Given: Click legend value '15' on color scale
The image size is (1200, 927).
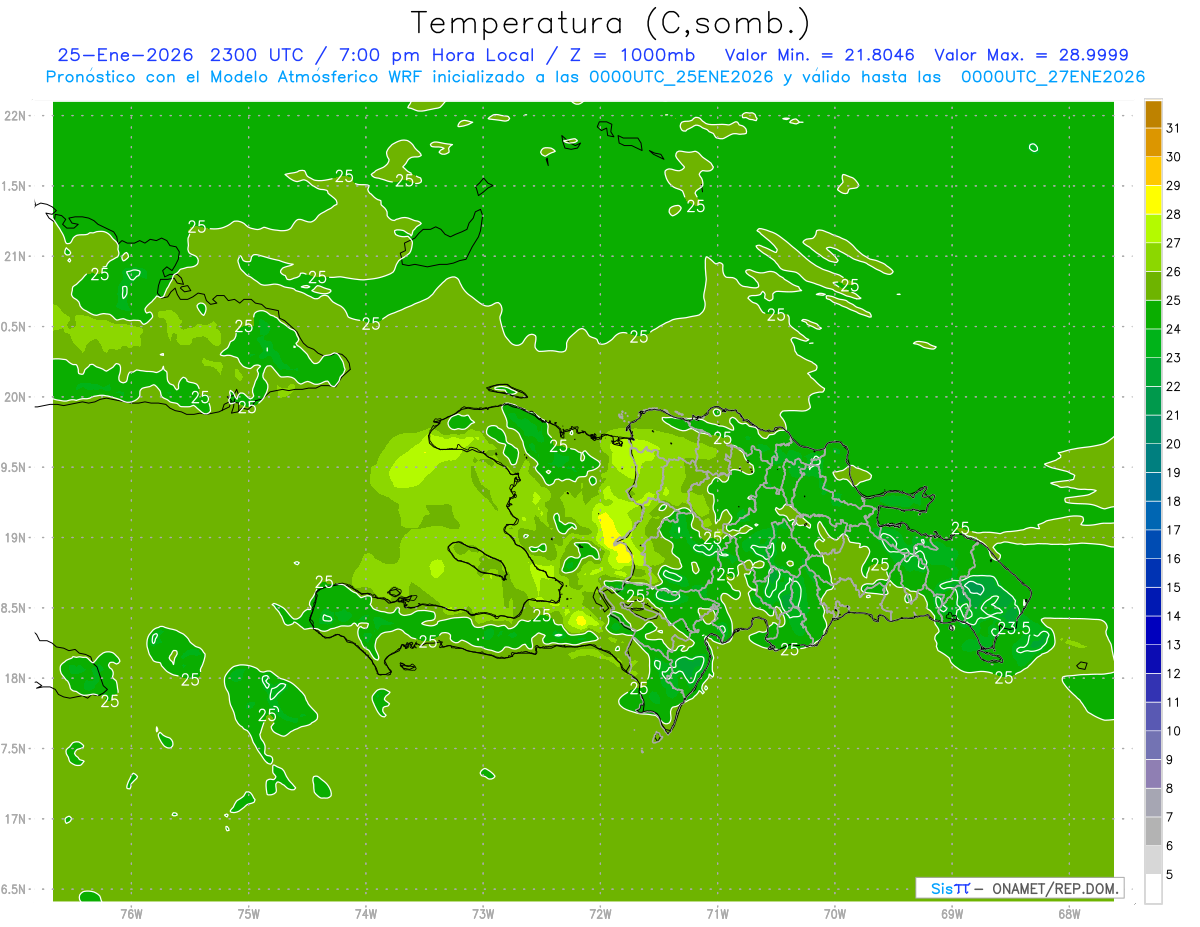Looking at the screenshot, I should [1174, 587].
